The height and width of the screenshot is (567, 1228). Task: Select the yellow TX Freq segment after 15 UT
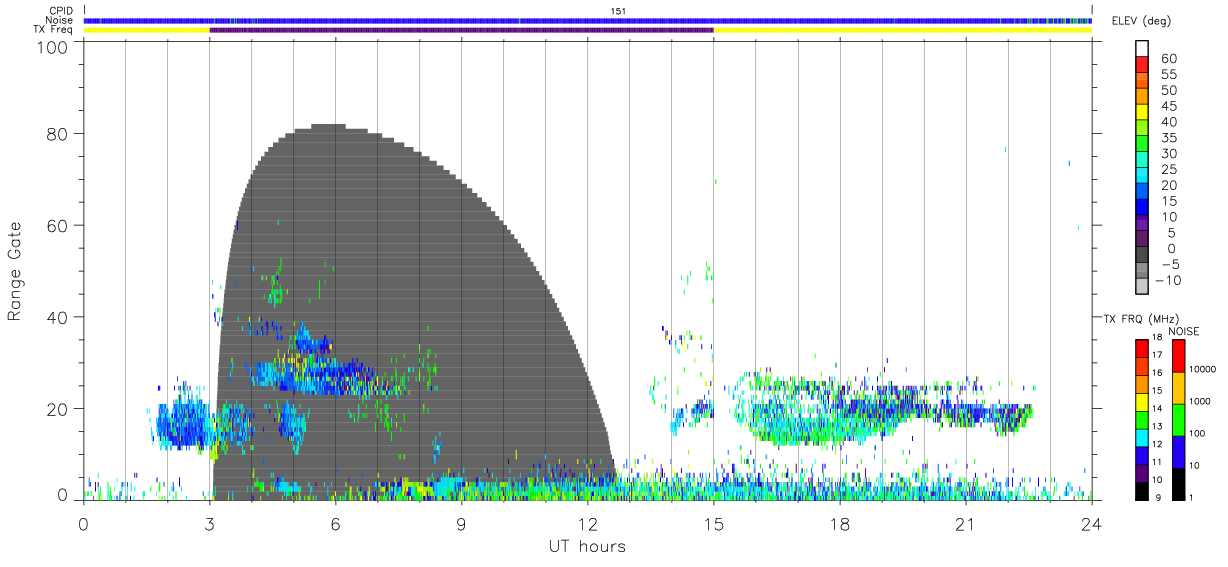click(902, 30)
